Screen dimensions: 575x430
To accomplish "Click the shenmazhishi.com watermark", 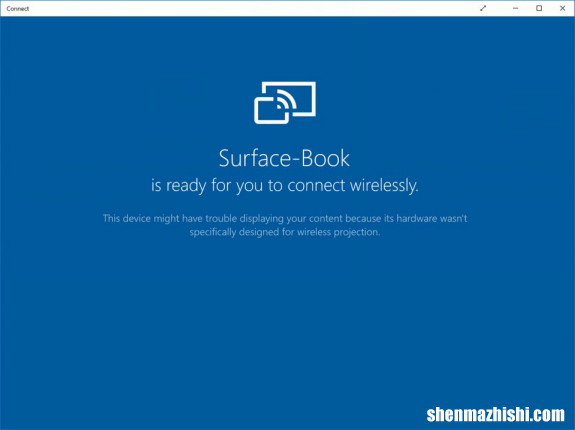I will (x=495, y=415).
